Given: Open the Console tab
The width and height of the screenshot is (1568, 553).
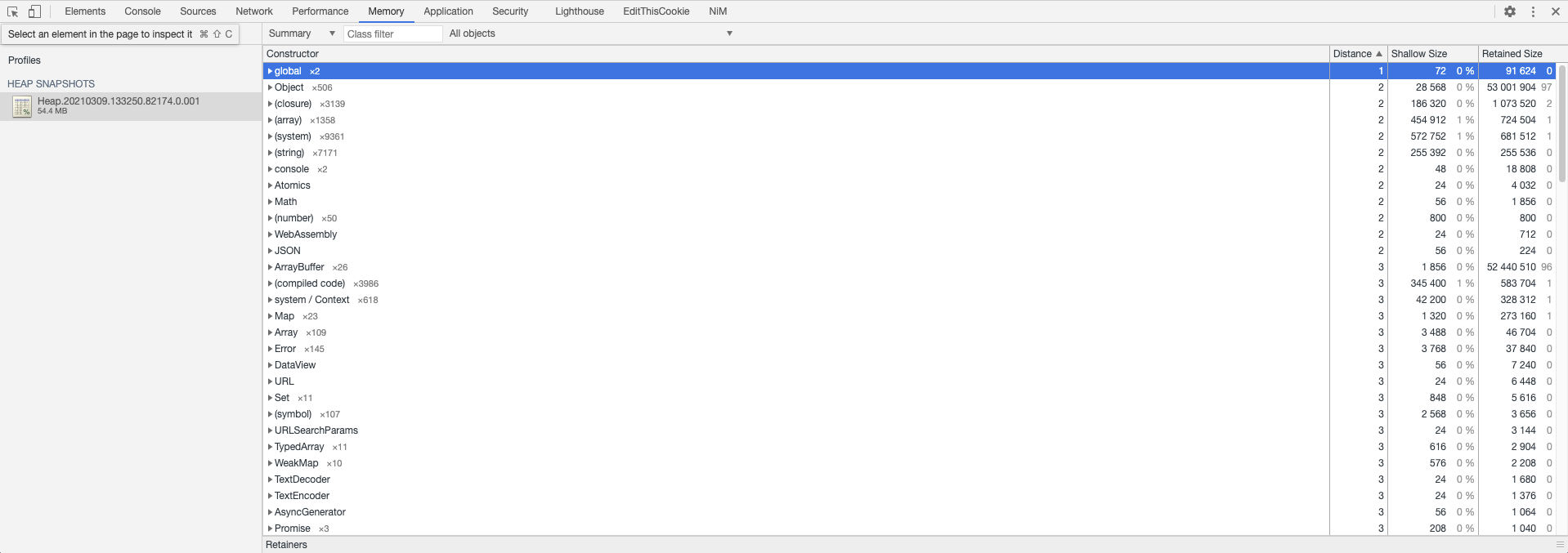Looking at the screenshot, I should 142,11.
